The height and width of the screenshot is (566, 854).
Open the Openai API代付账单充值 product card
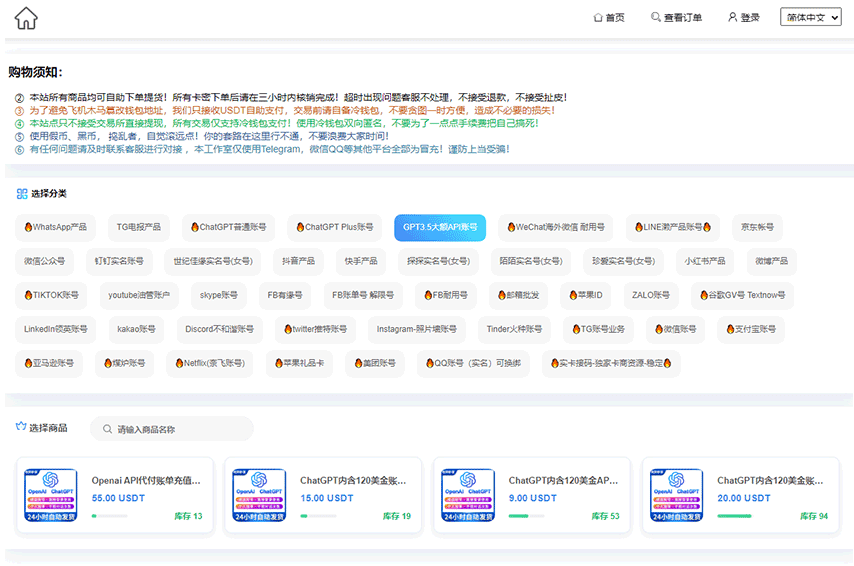[114, 496]
